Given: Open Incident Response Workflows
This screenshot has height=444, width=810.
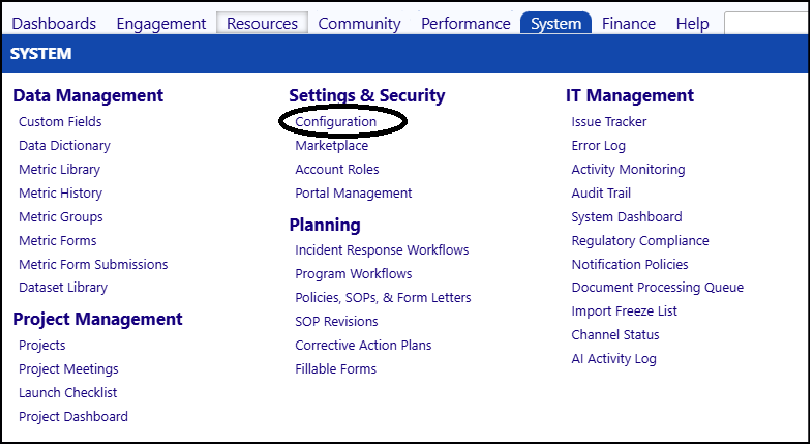Looking at the screenshot, I should coord(382,250).
